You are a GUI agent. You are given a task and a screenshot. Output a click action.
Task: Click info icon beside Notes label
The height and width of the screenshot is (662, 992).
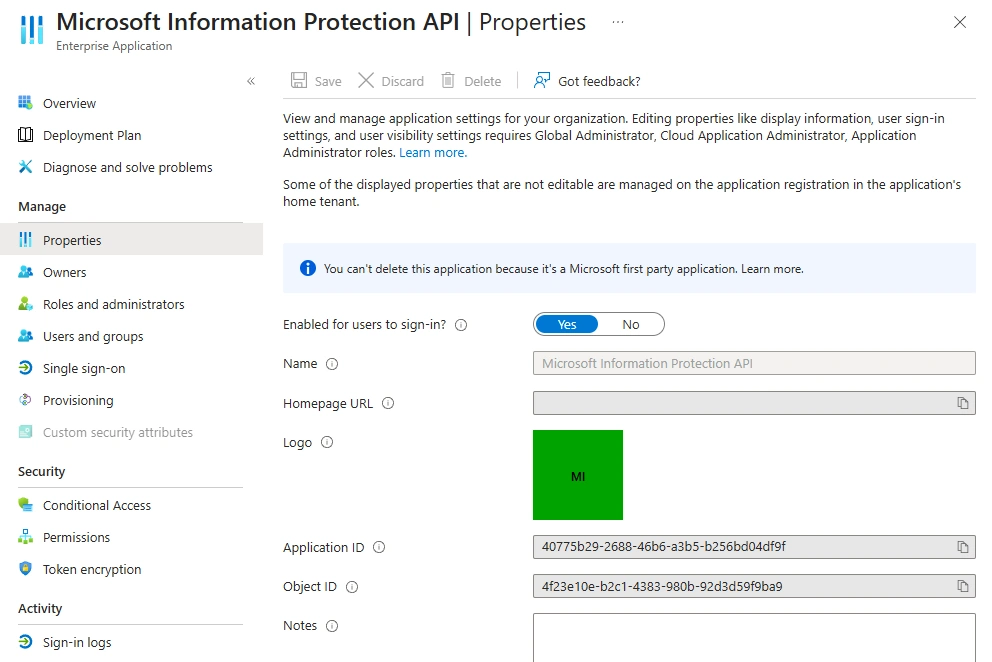click(332, 626)
